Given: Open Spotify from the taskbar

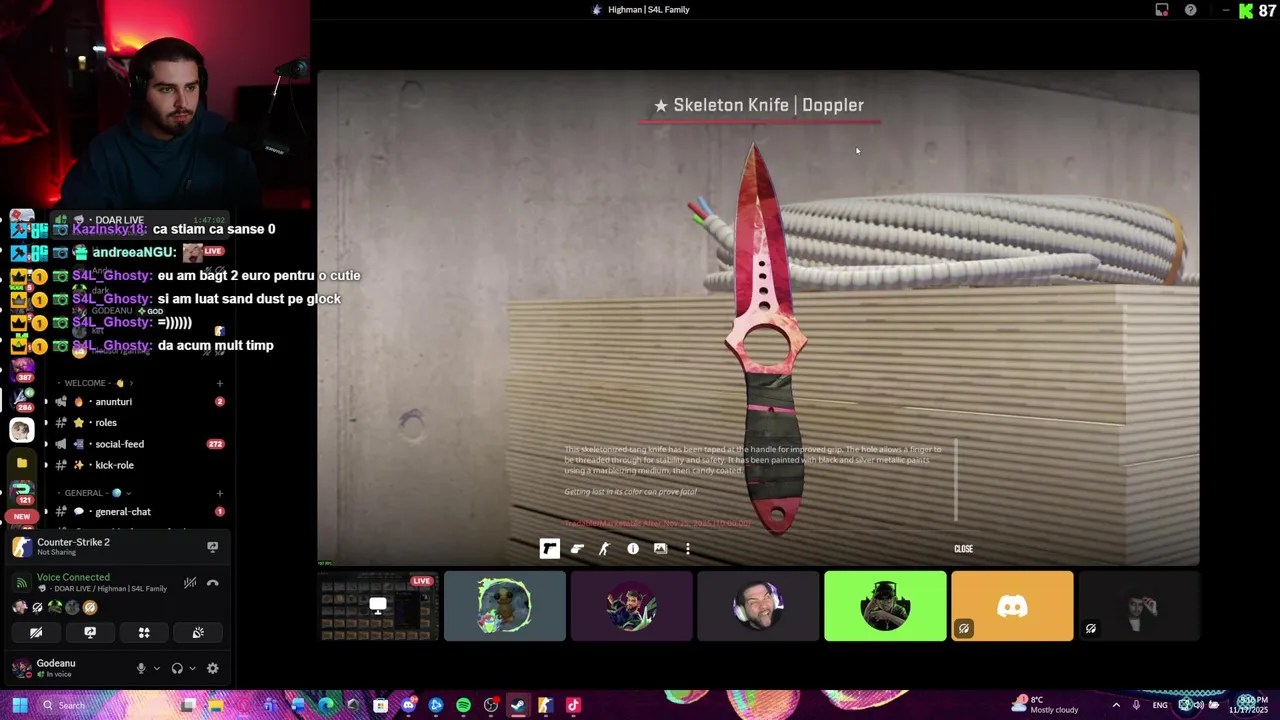Looking at the screenshot, I should 463,705.
